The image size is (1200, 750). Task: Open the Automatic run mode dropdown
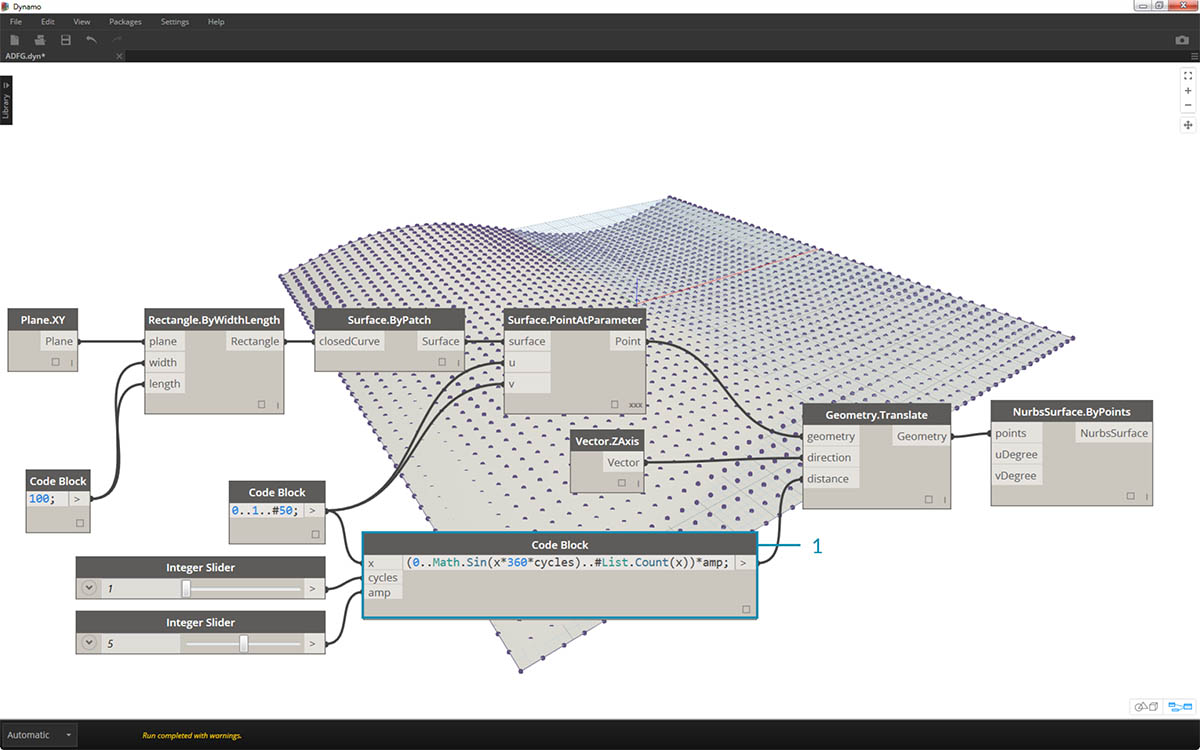pos(39,735)
